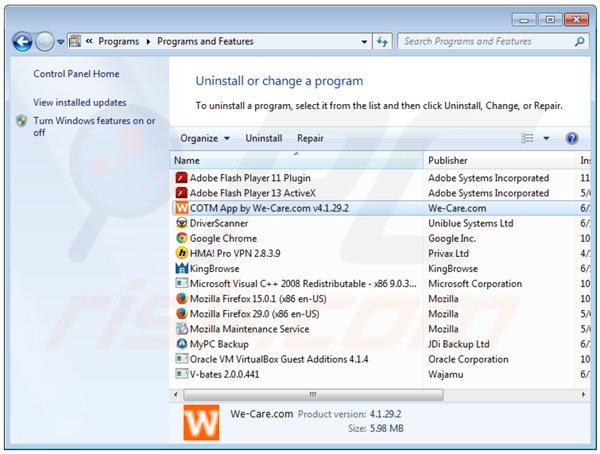Click Uniblue Systems Ltd publisher cell

tap(471, 223)
